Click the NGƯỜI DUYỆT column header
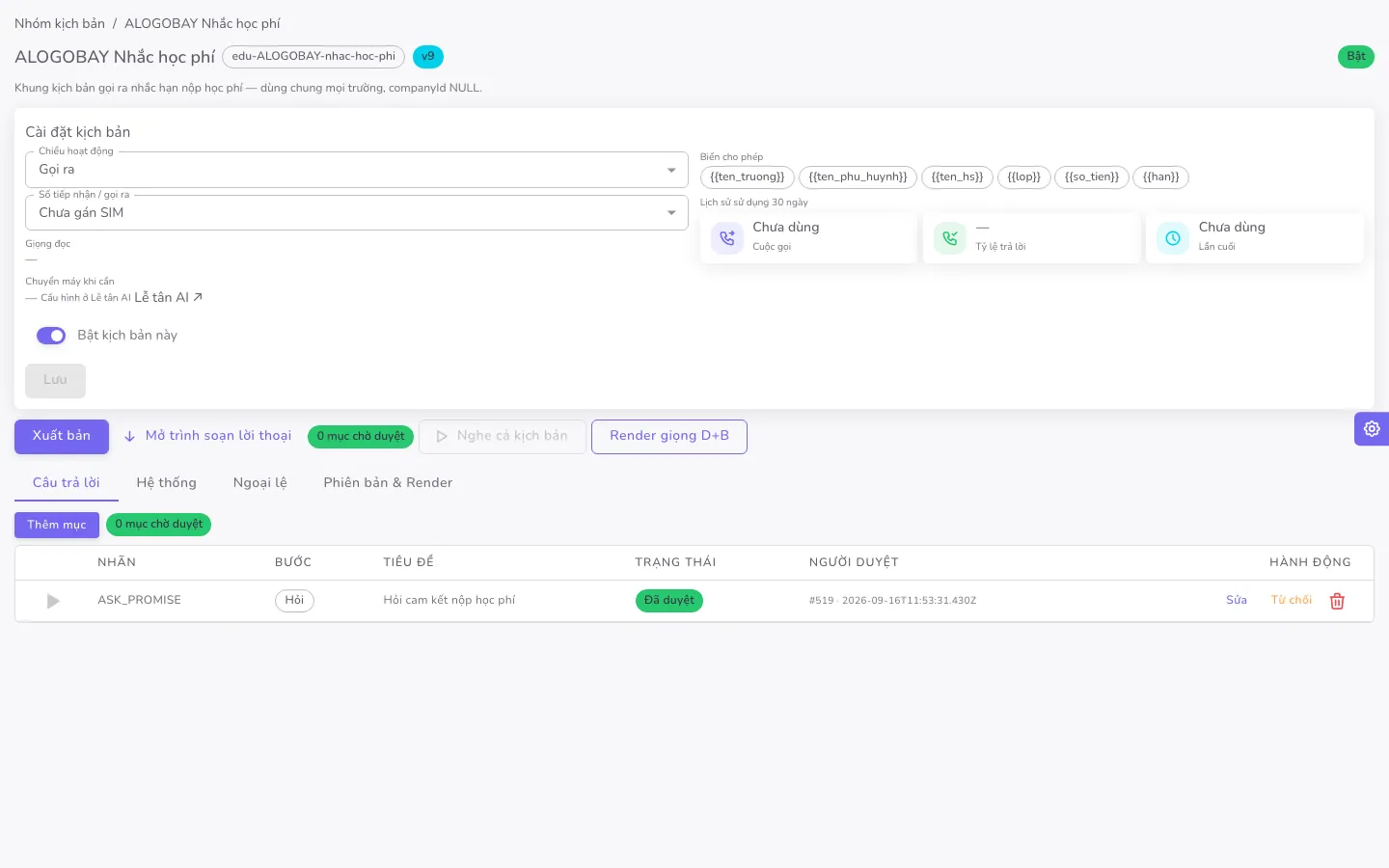The height and width of the screenshot is (868, 1389). coord(854,562)
